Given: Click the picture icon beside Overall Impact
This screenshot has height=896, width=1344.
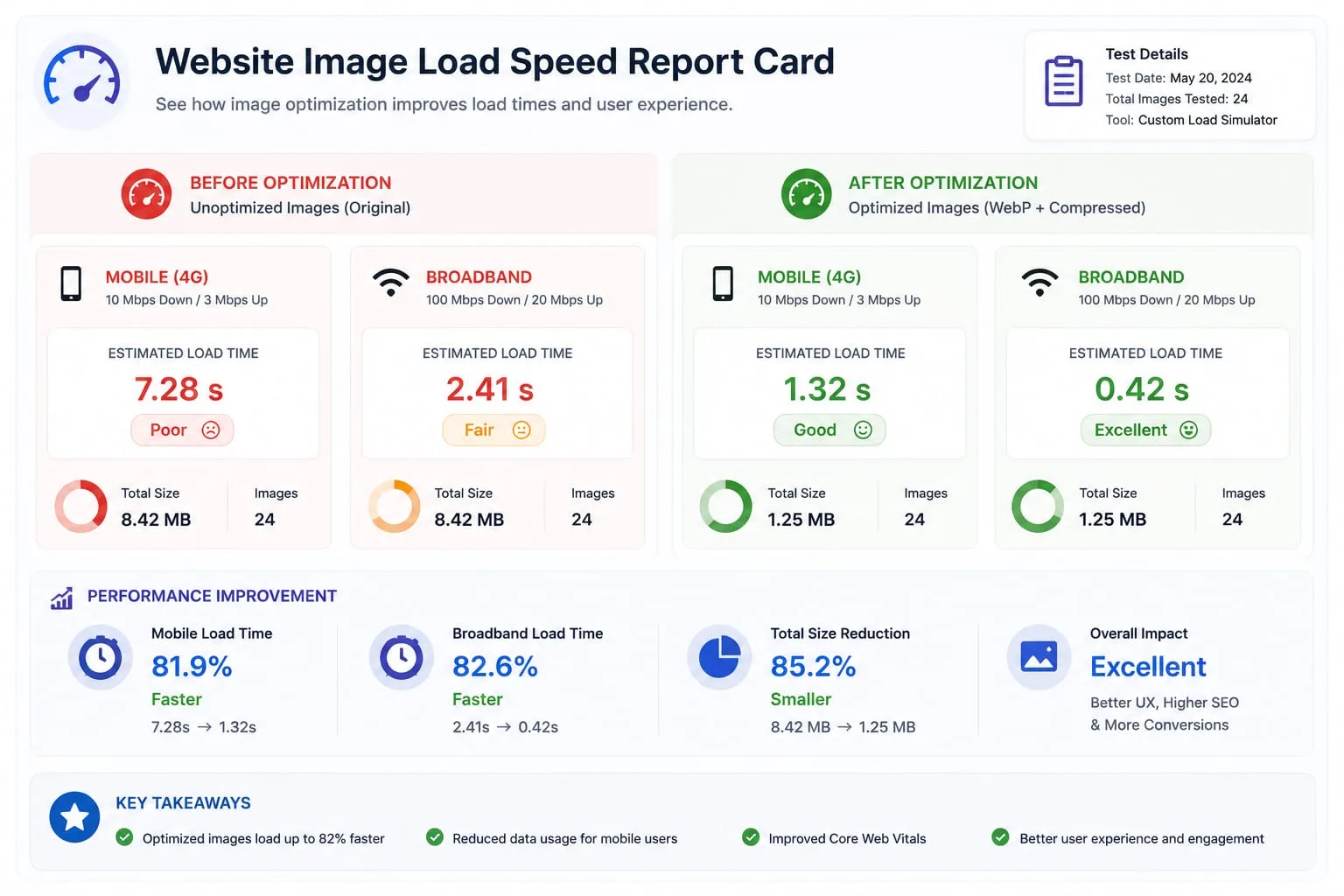Looking at the screenshot, I should pos(1039,657).
